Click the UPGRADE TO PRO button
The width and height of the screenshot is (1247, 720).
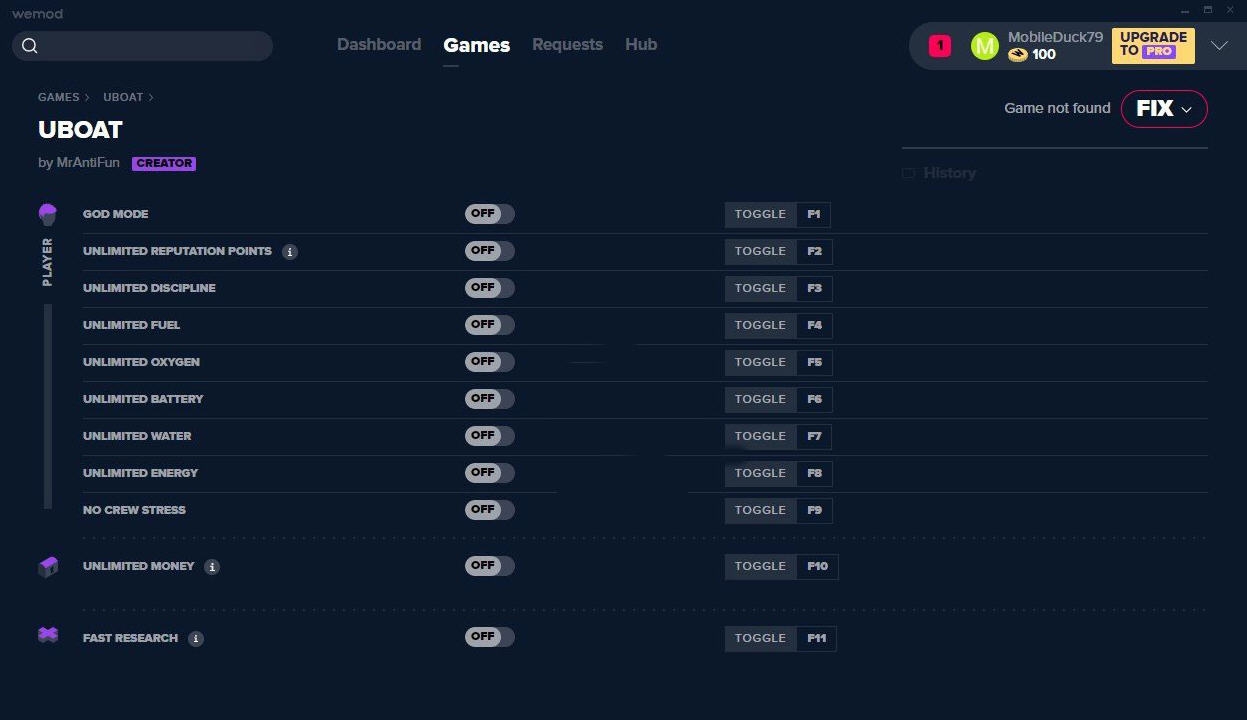[1152, 45]
